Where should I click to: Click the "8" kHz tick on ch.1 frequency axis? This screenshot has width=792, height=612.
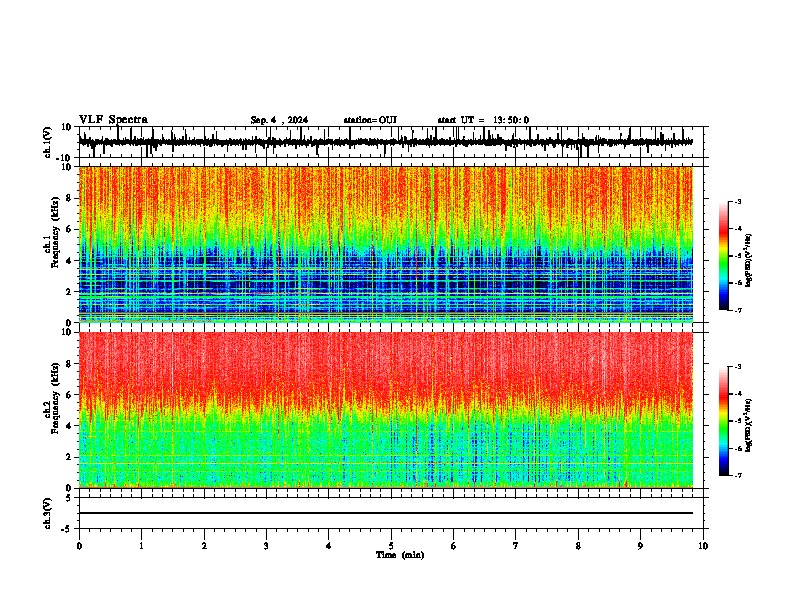tap(69, 198)
